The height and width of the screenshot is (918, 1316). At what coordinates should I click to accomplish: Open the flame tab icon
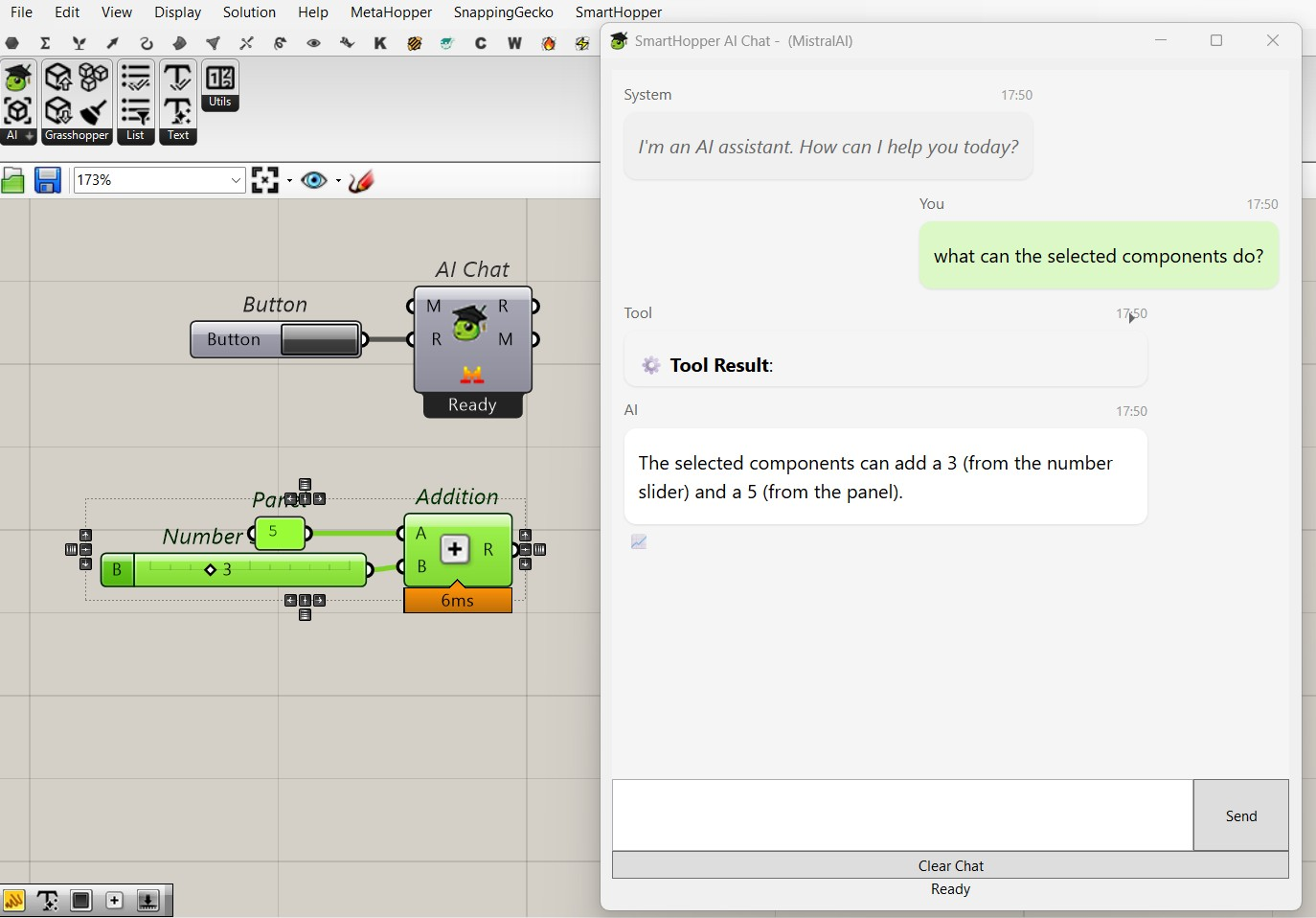click(x=548, y=43)
